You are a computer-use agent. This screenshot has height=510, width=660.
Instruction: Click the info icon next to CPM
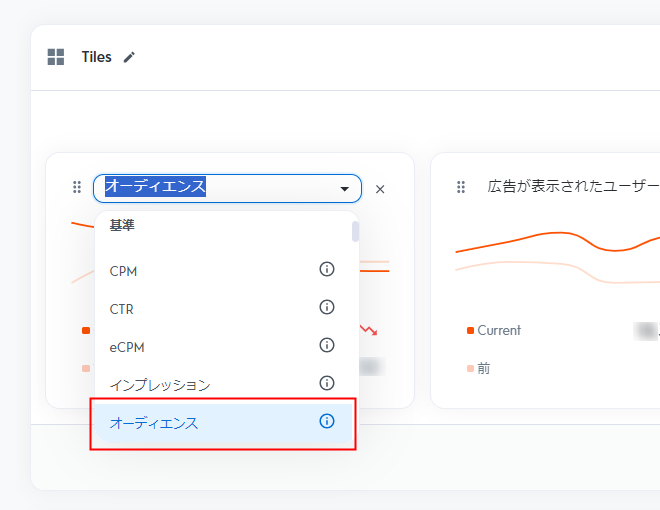(326, 270)
